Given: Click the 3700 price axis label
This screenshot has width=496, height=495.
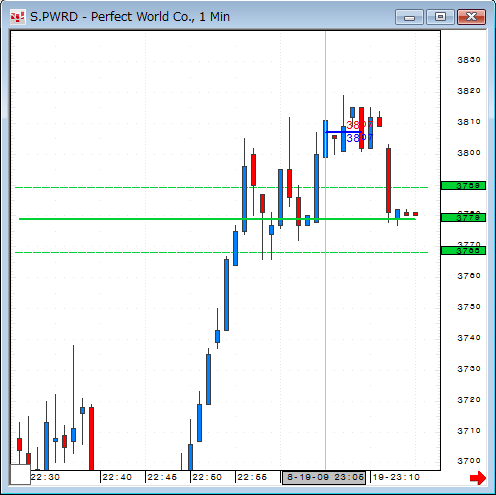Looking at the screenshot, I should (x=469, y=461).
